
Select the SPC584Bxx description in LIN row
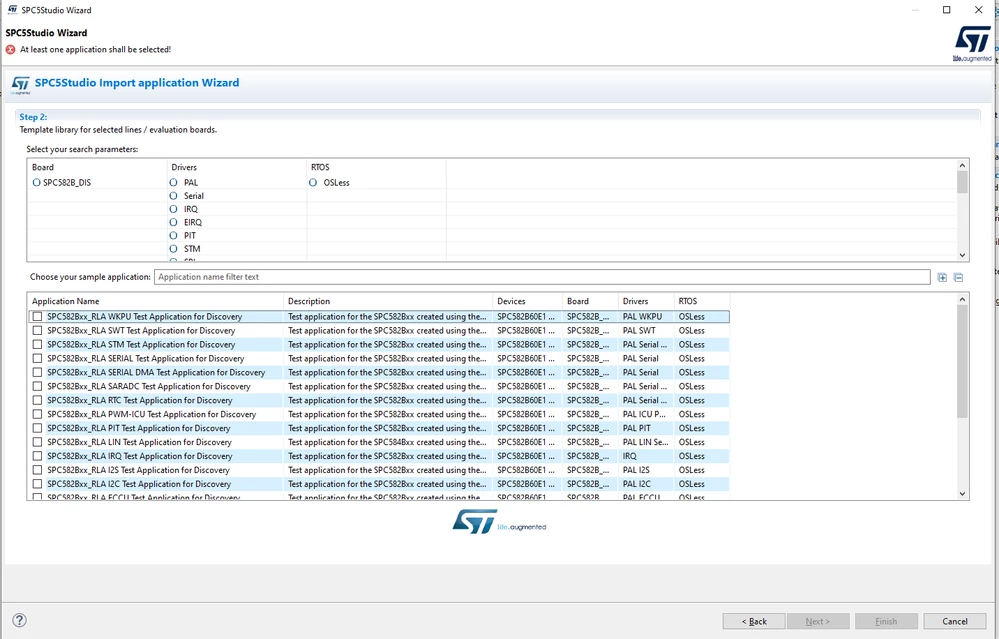(387, 442)
